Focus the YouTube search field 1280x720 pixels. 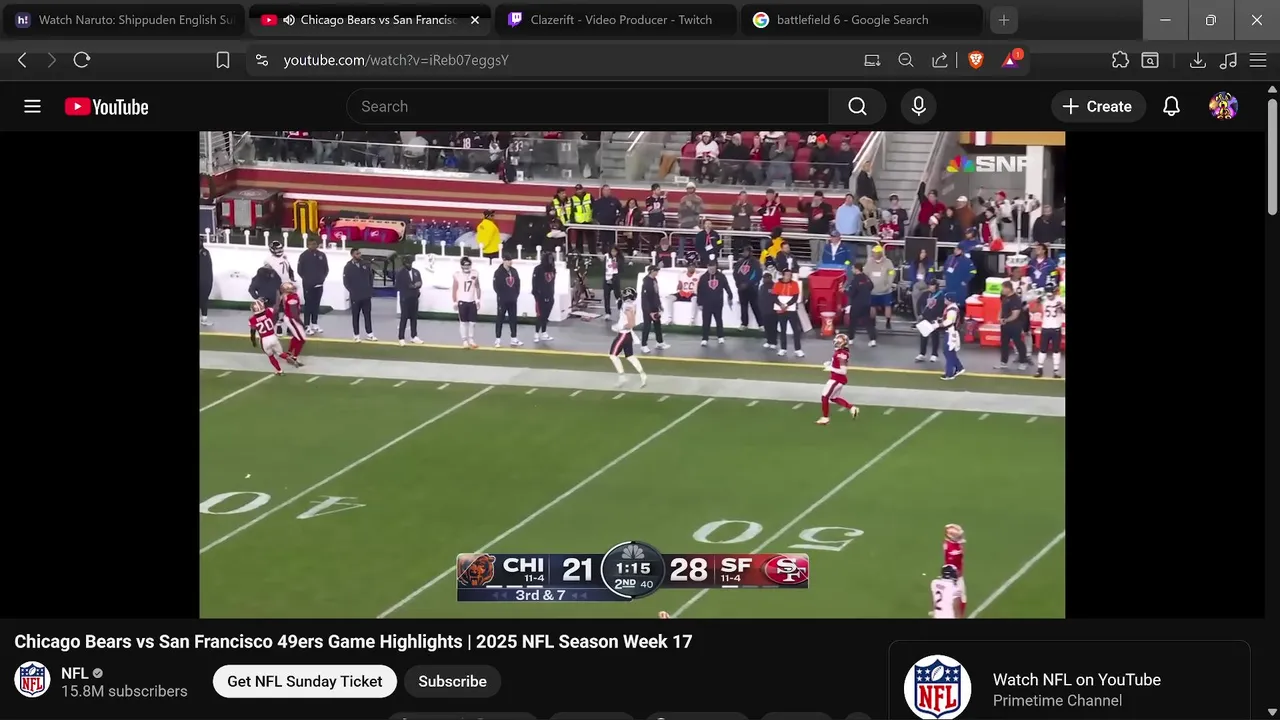click(x=587, y=106)
